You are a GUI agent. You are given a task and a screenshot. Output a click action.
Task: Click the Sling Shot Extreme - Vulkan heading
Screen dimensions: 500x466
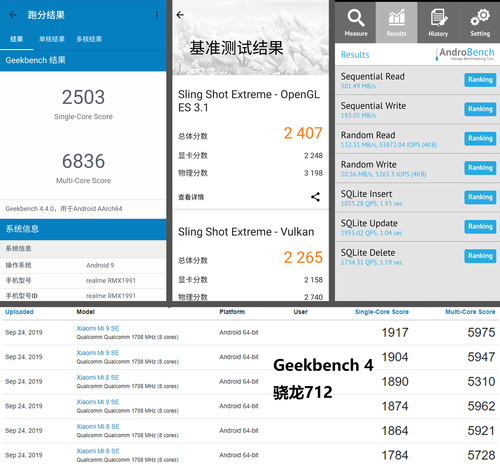[x=246, y=231]
